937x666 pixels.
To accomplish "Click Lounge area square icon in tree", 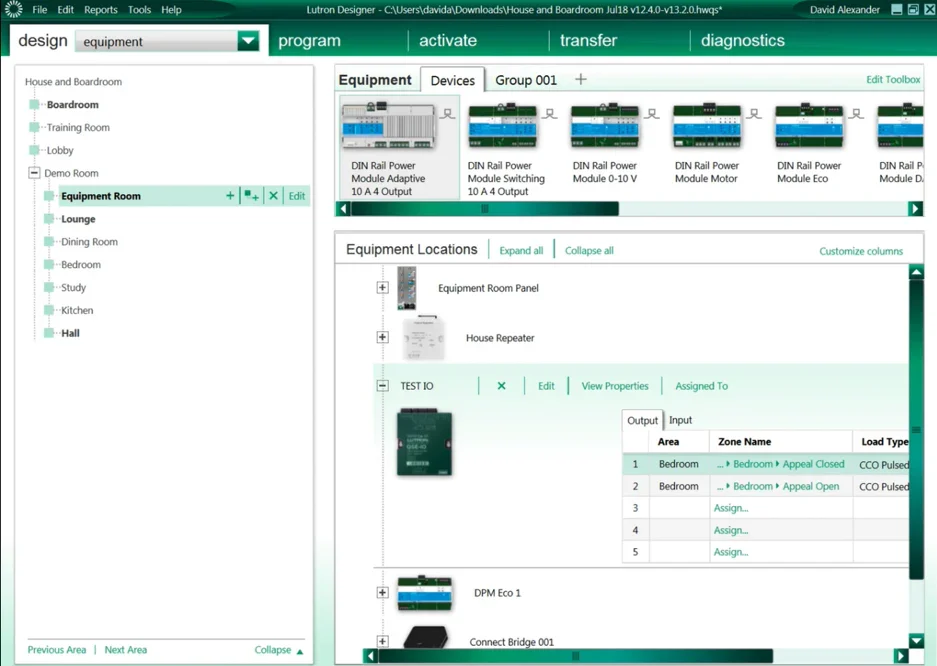I will tap(49, 219).
